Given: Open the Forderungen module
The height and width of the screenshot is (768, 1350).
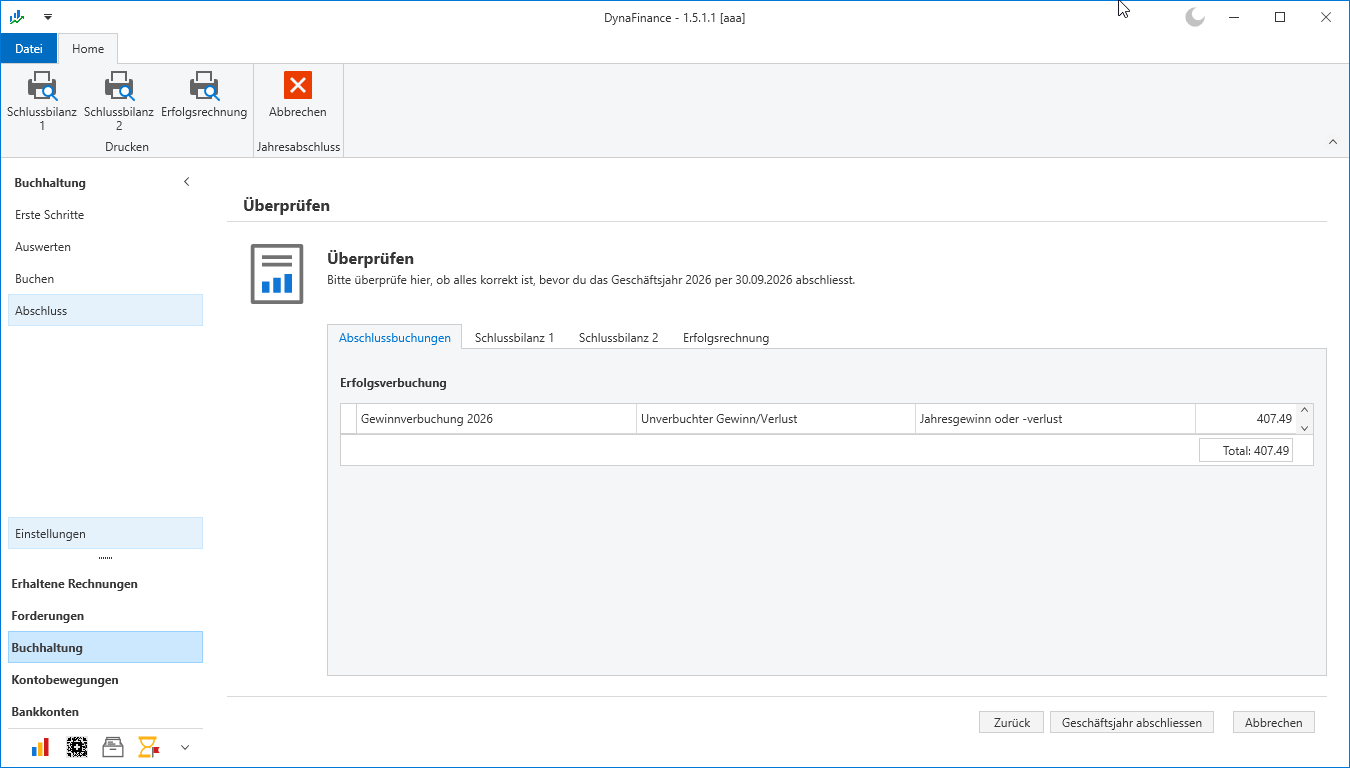Looking at the screenshot, I should 105,616.
